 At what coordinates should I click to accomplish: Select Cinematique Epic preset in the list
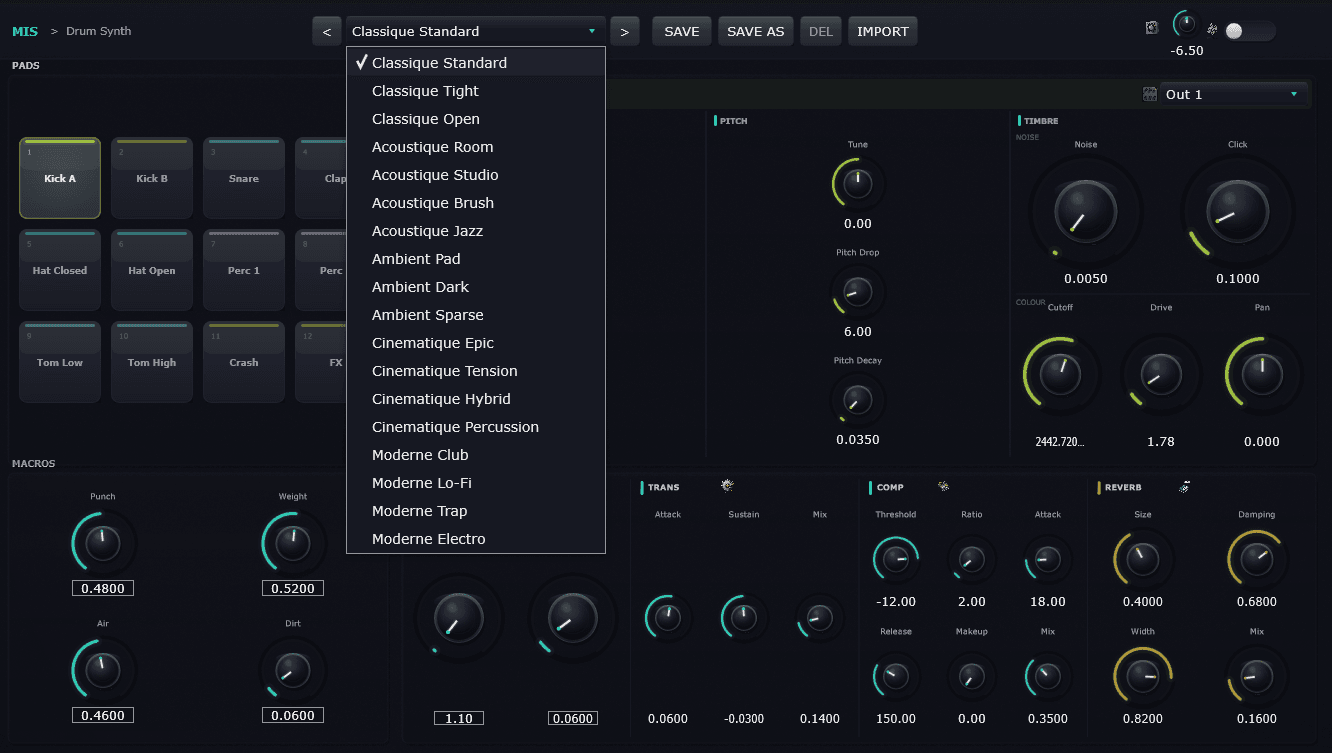[433, 343]
